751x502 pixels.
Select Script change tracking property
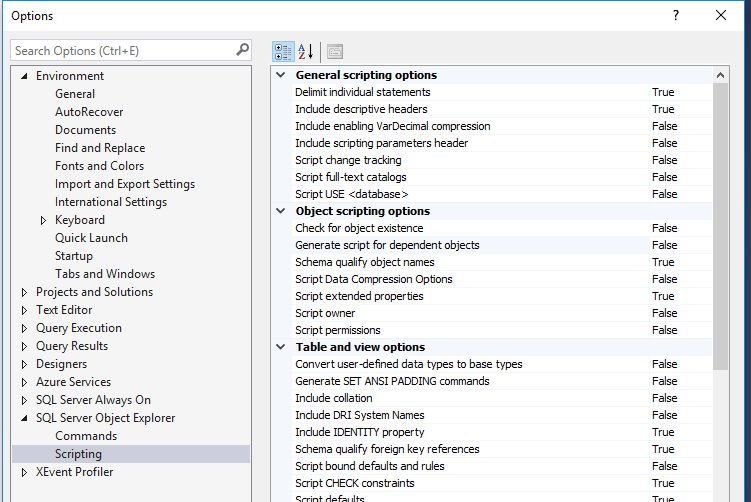point(348,160)
